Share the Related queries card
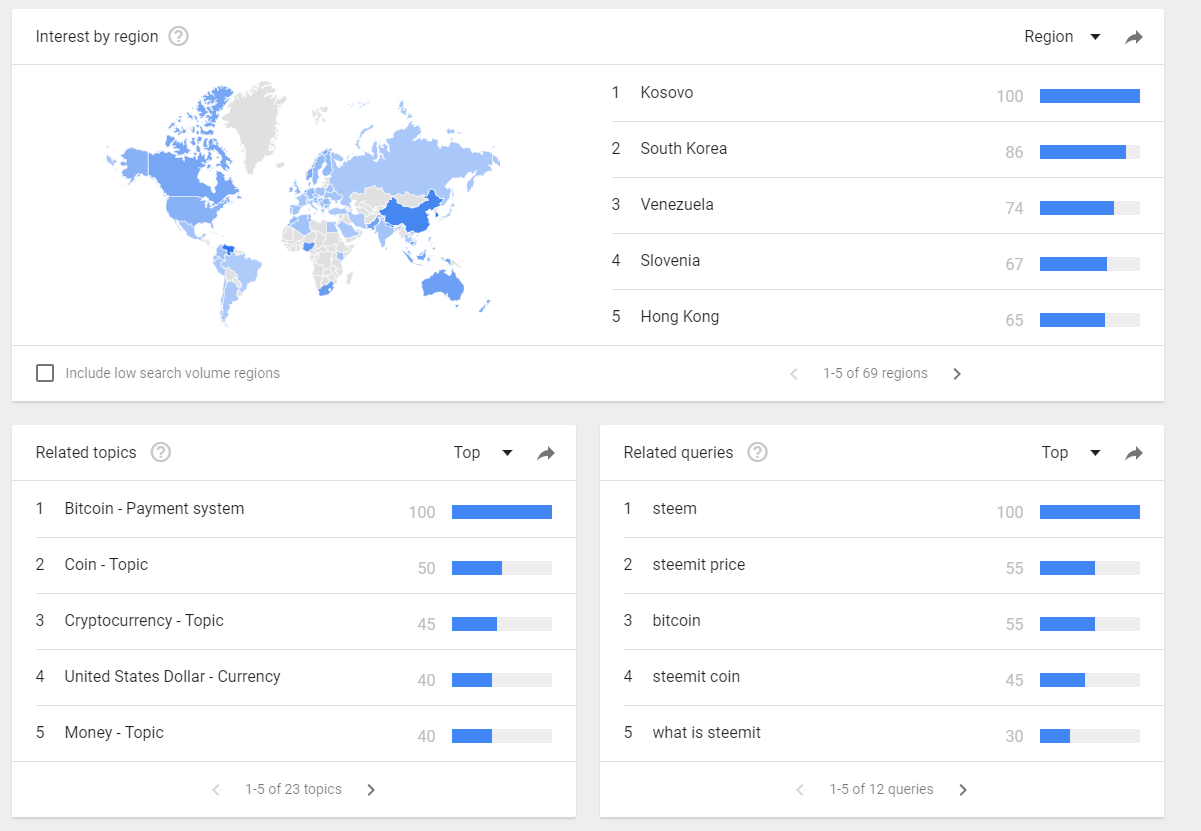This screenshot has width=1201, height=831. click(x=1134, y=453)
